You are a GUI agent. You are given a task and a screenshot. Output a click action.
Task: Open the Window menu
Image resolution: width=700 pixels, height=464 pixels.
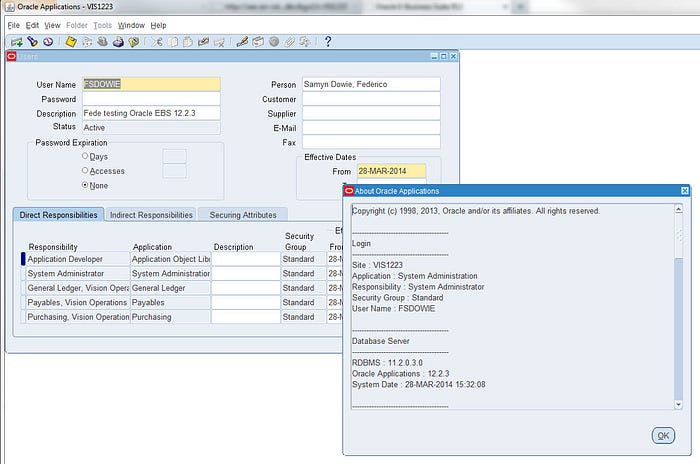pos(131,25)
